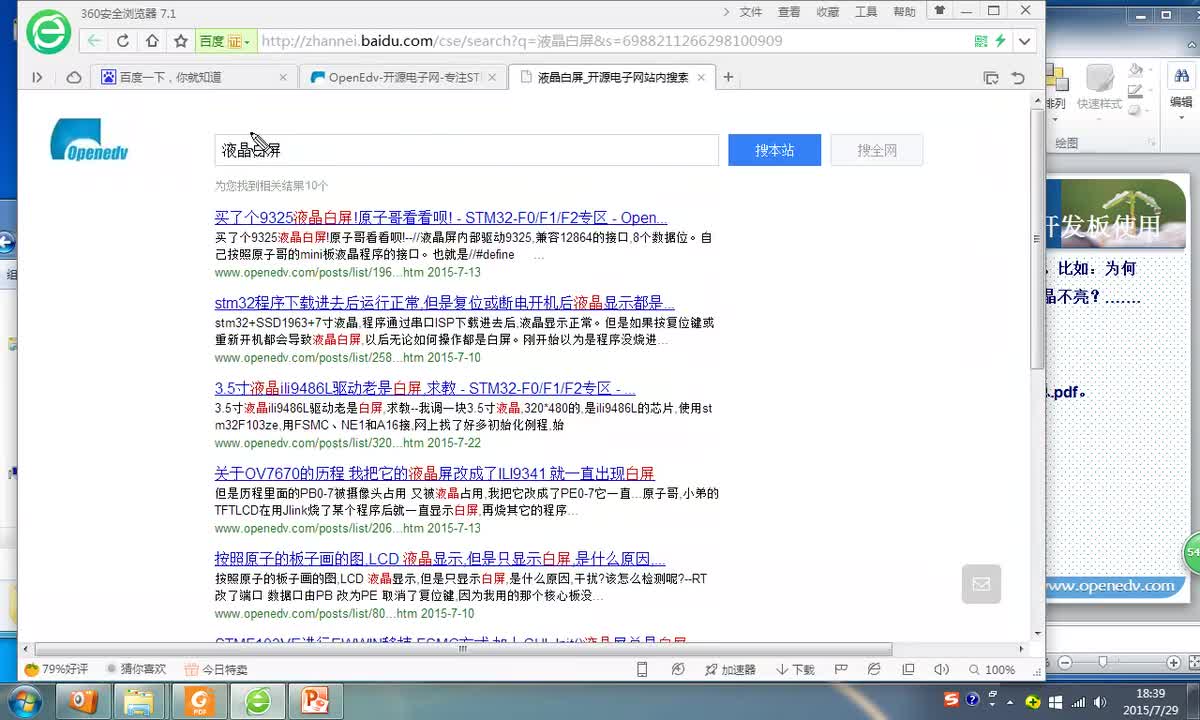Click the search box containing 液晶白屏
The image size is (1200, 720).
coord(466,150)
